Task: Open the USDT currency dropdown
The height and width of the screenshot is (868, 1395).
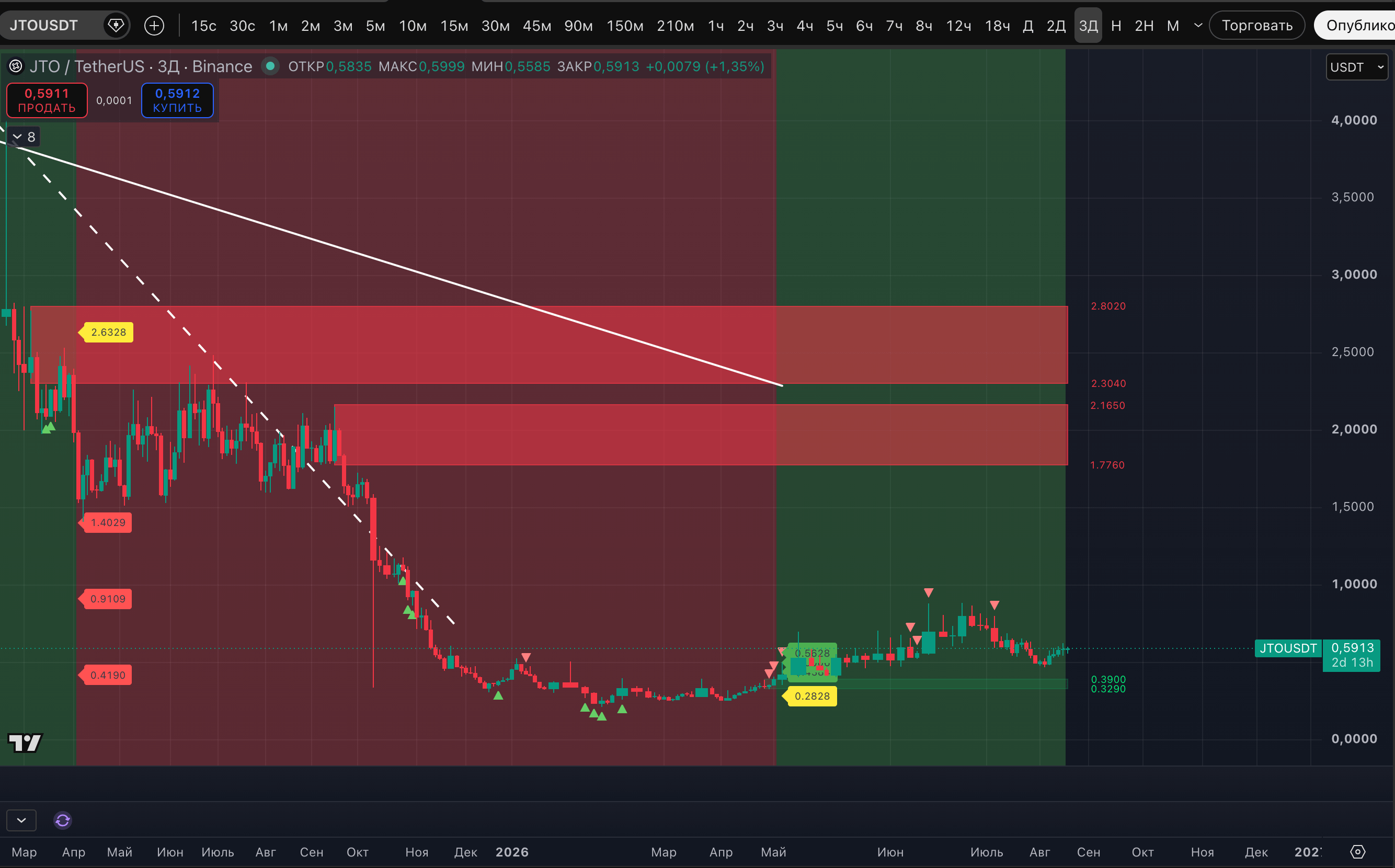Action: point(1356,67)
